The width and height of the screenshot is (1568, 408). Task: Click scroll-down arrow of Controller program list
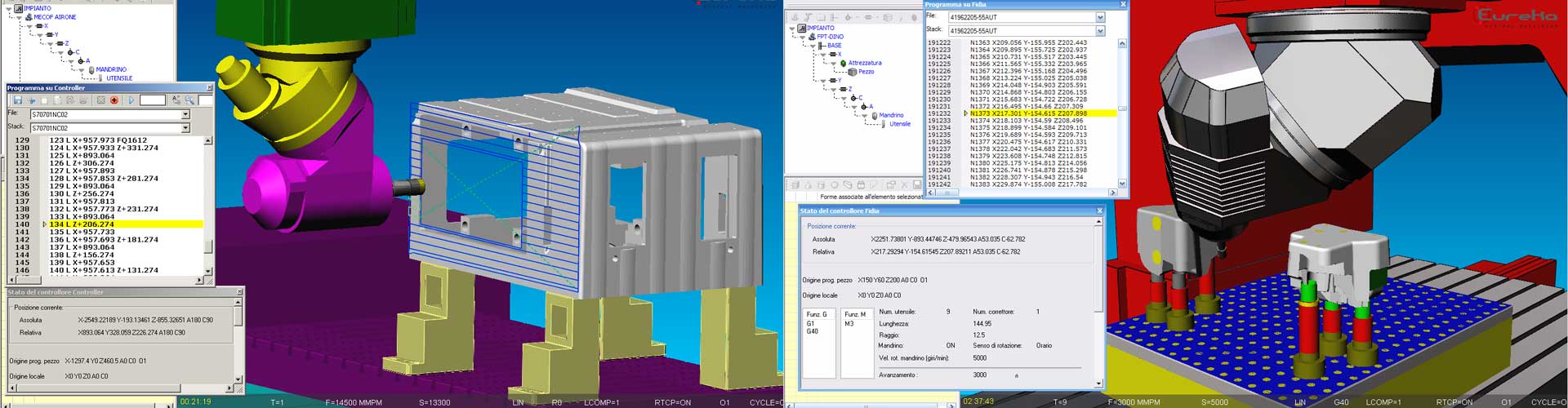click(208, 271)
